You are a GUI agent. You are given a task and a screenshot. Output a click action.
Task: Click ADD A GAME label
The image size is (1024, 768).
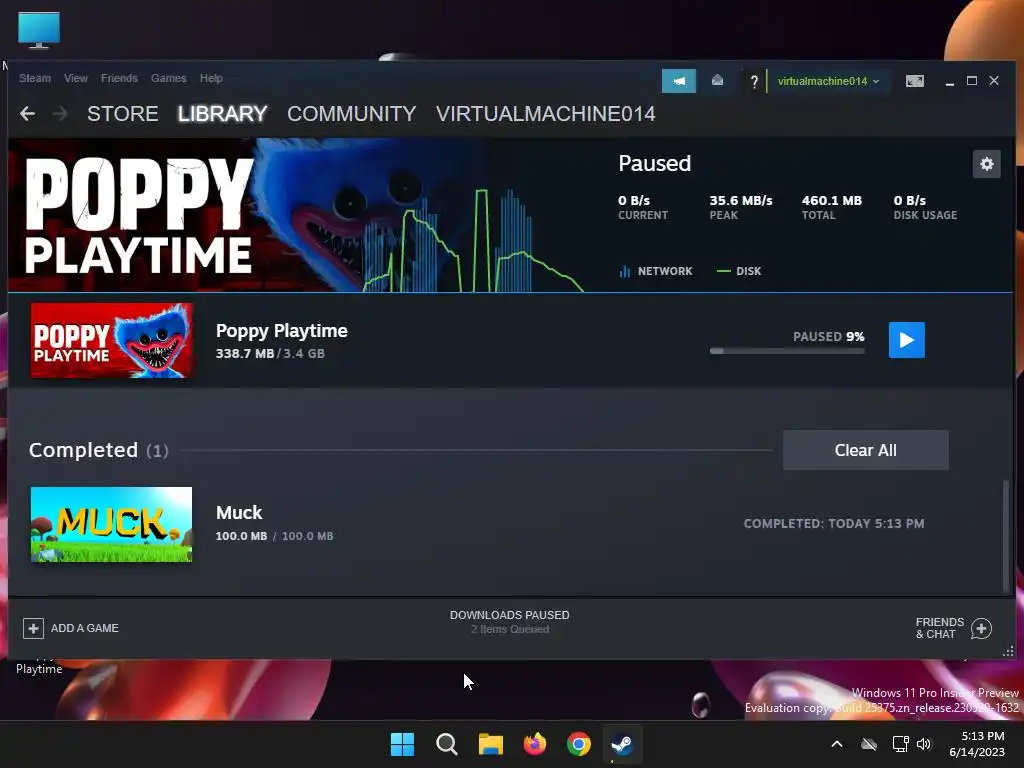point(85,628)
